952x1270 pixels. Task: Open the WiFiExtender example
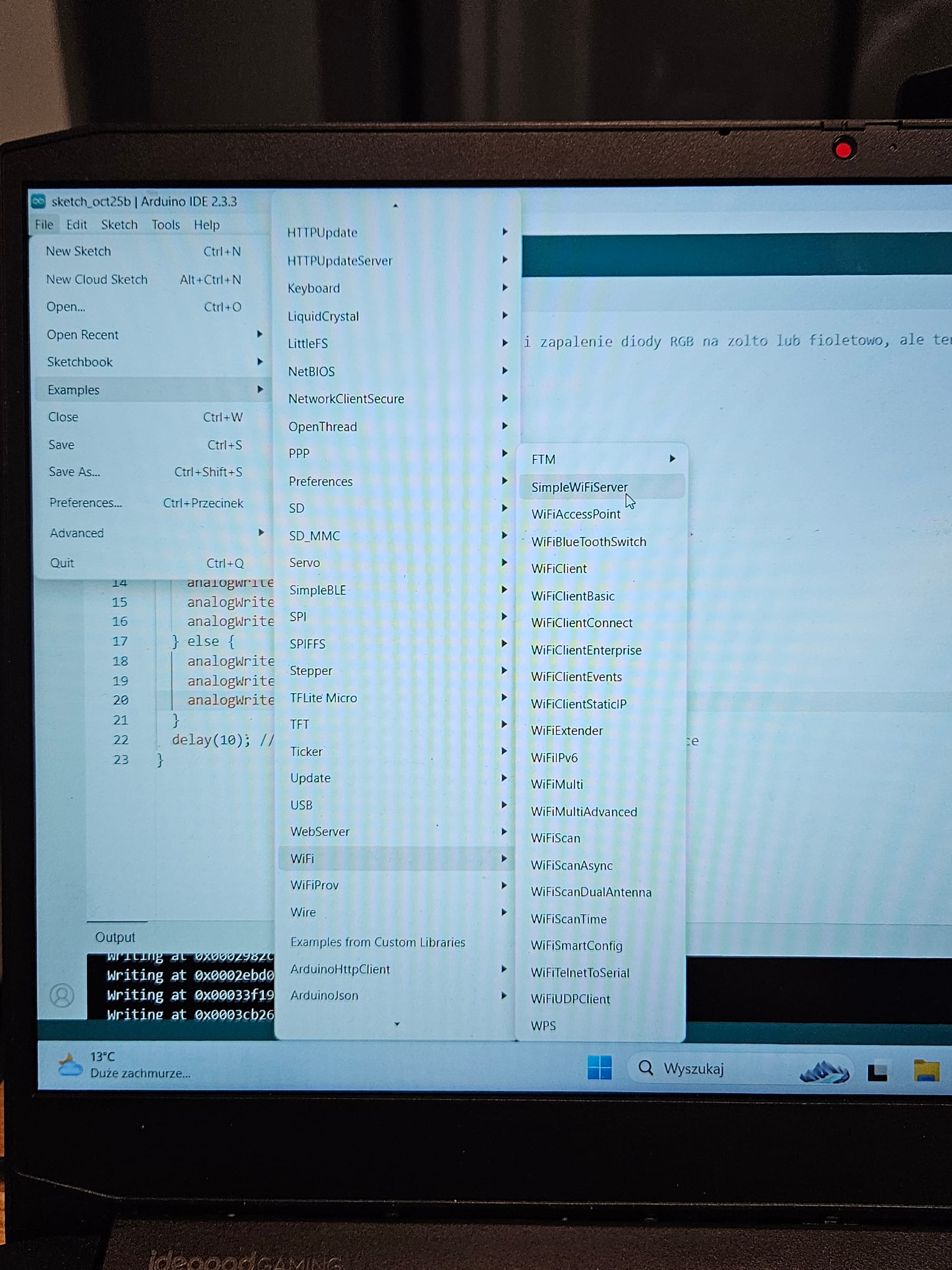[601, 731]
